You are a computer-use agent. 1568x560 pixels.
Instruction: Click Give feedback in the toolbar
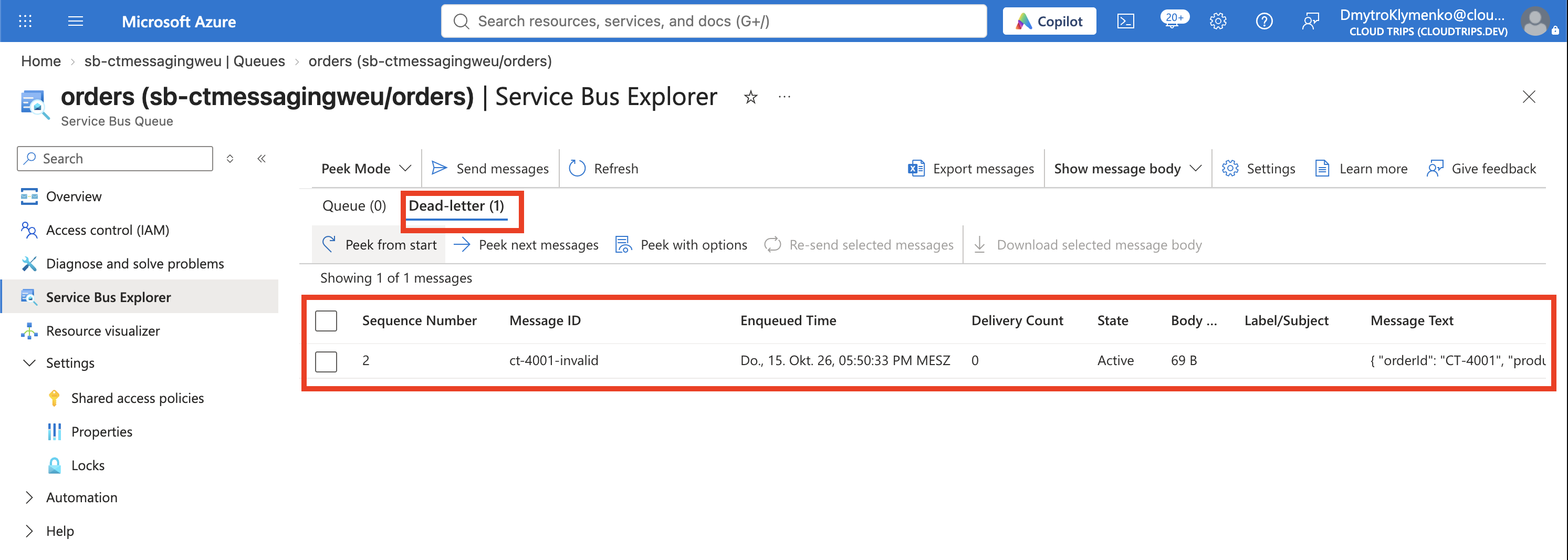pos(1481,169)
